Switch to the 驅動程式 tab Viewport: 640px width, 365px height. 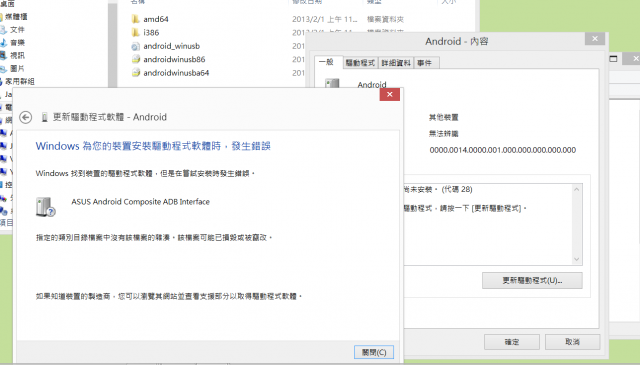click(x=360, y=63)
